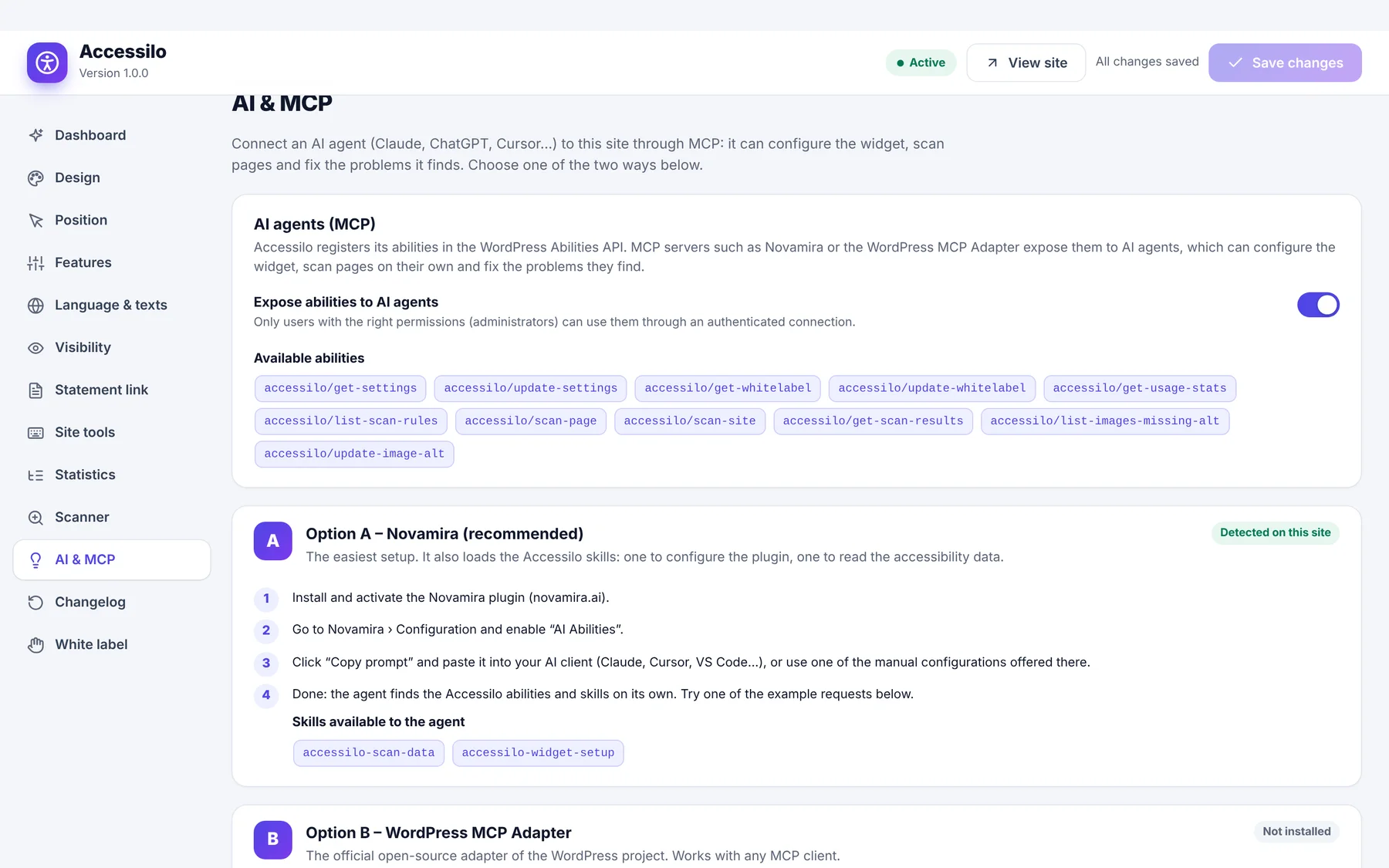This screenshot has width=1389, height=868.
Task: Open the Dashboard menu item
Action: 112,135
